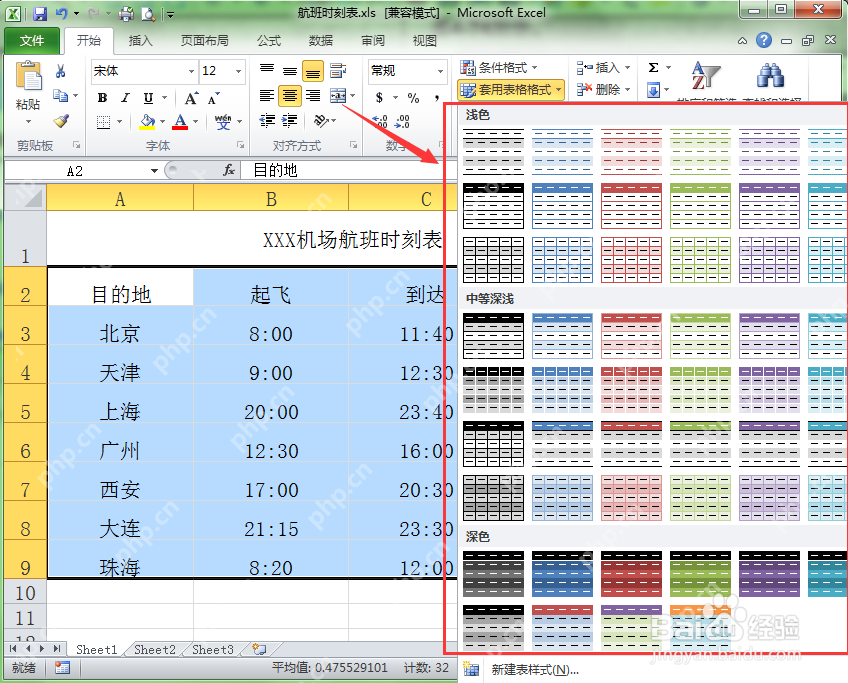Pick the solid dark green style under 深色
This screenshot has width=848, height=683.
click(x=700, y=574)
